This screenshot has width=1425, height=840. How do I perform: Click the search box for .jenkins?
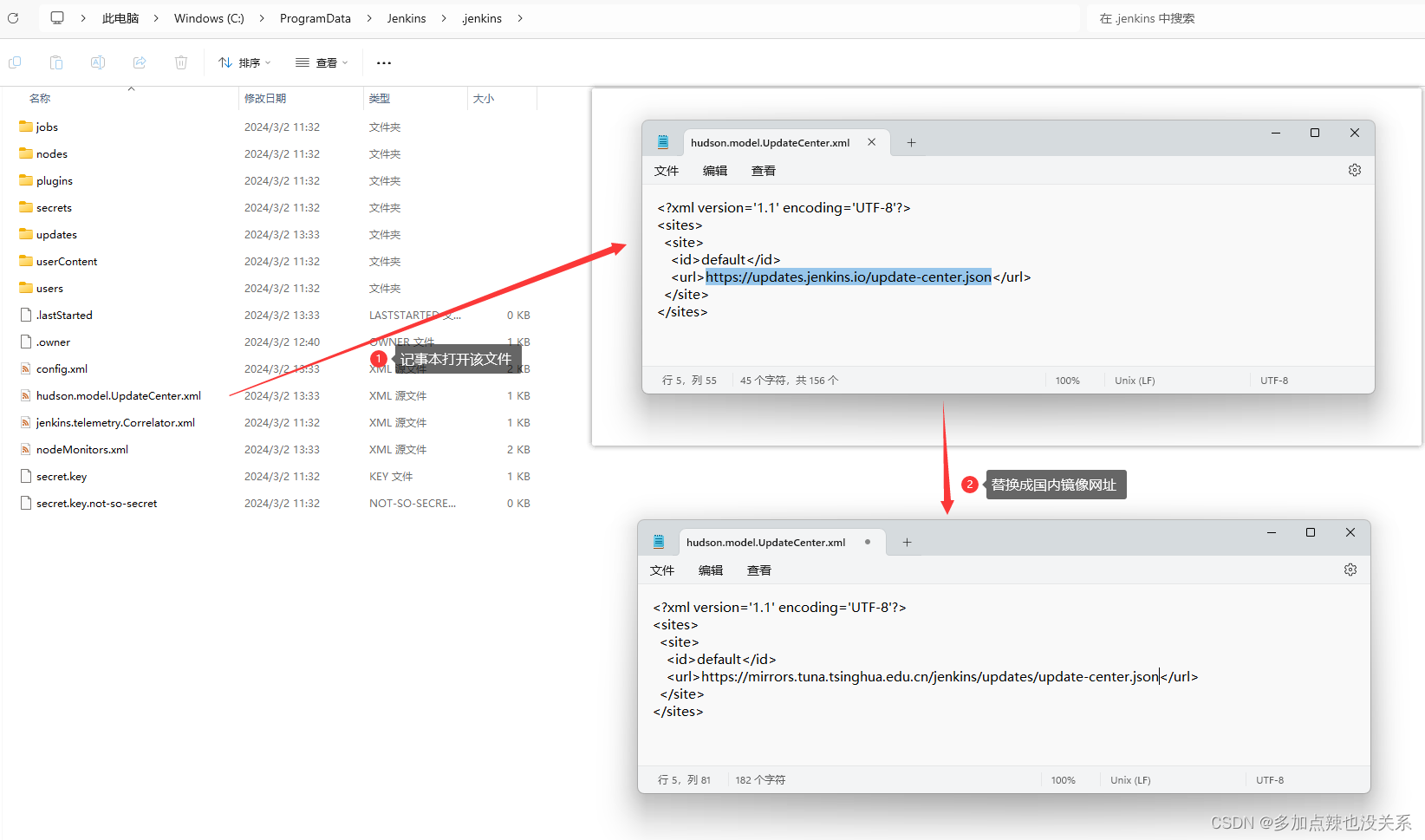coord(1255,18)
